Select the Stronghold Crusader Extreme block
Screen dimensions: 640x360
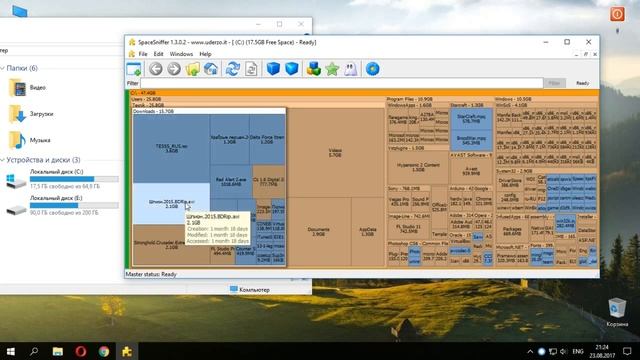pyautogui.click(x=171, y=244)
